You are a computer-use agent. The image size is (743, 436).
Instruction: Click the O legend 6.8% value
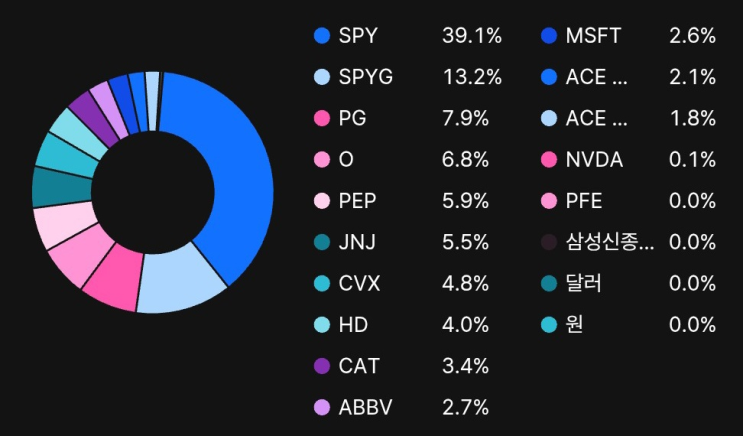coord(465,160)
